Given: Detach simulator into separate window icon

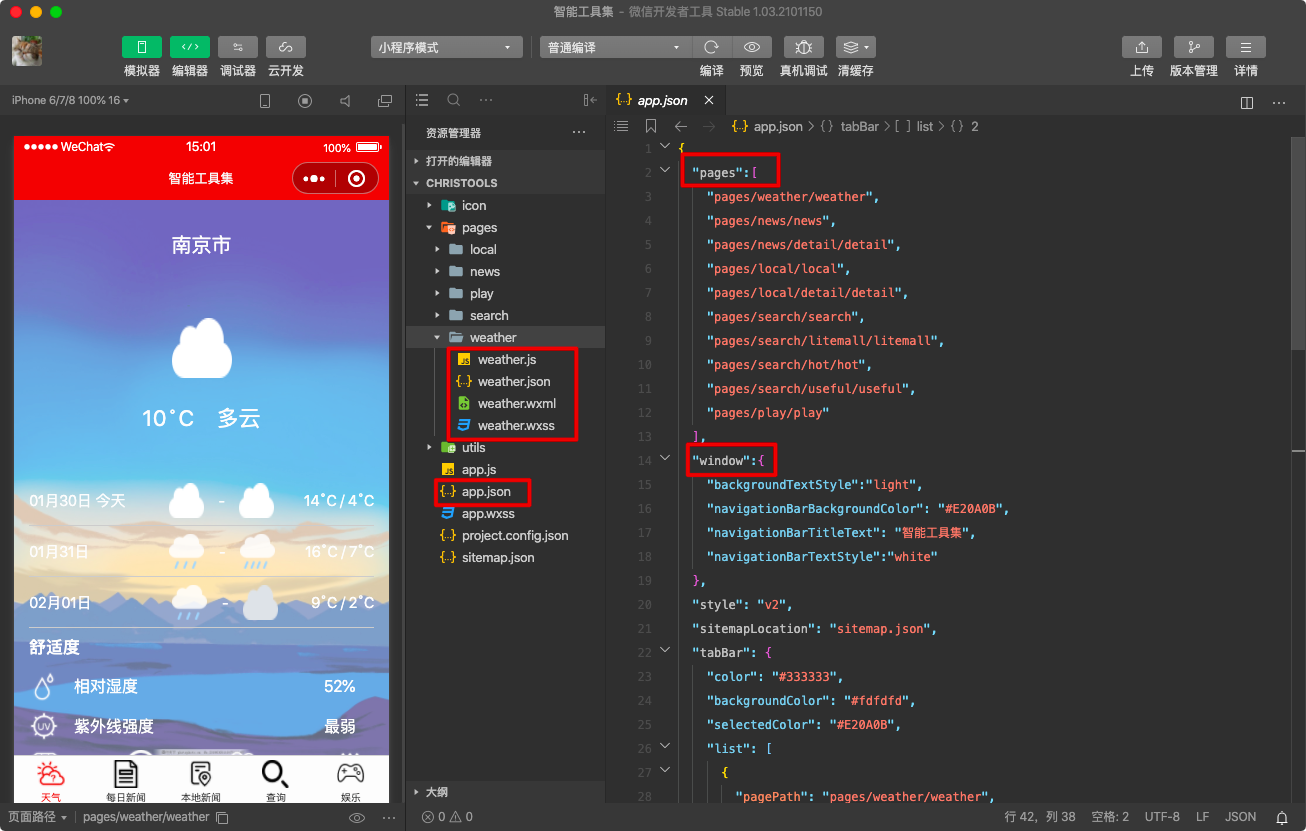Looking at the screenshot, I should (385, 101).
